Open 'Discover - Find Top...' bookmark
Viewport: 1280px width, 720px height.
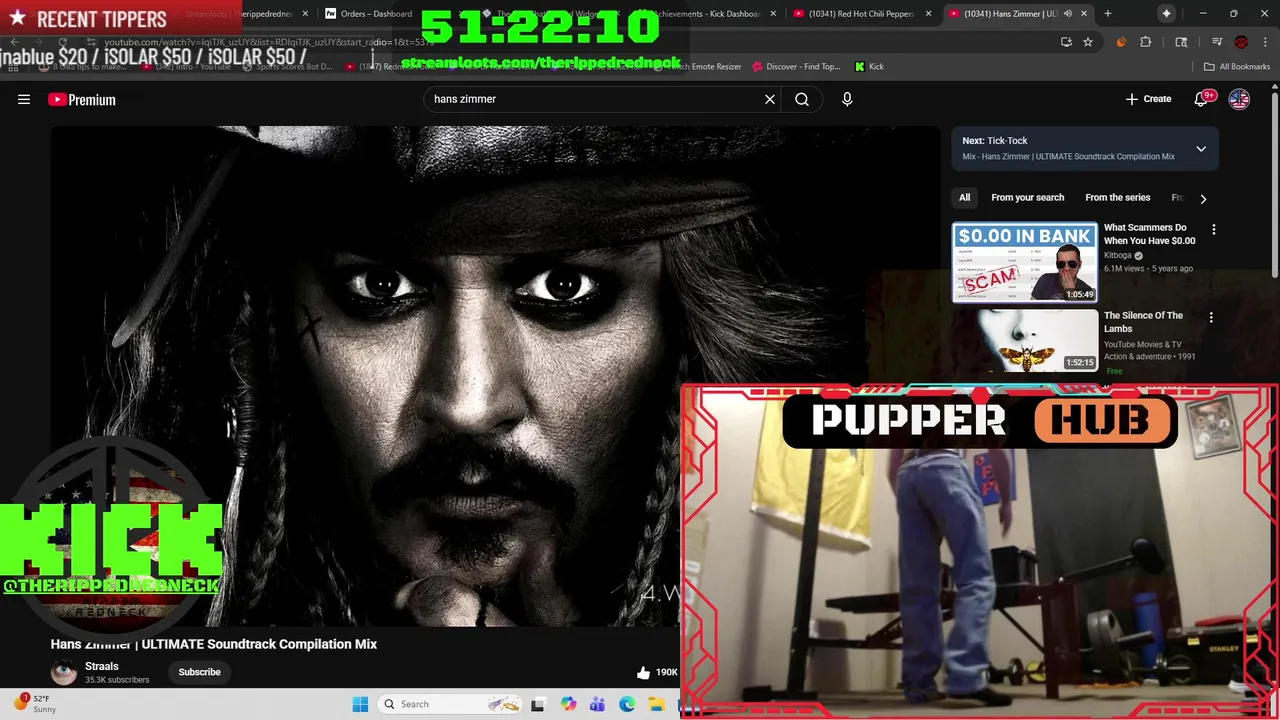click(796, 66)
